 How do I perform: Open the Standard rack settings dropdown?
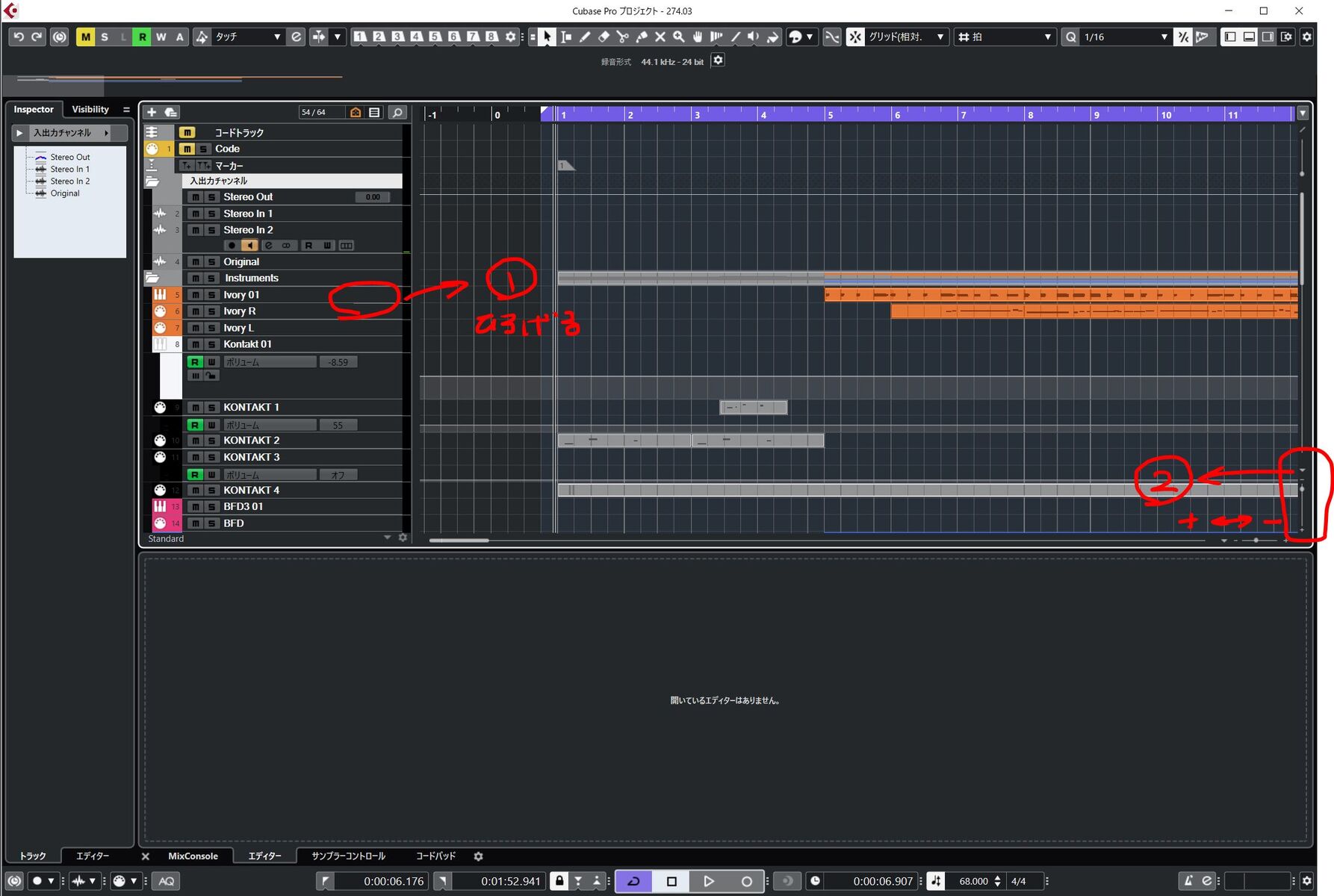click(387, 538)
